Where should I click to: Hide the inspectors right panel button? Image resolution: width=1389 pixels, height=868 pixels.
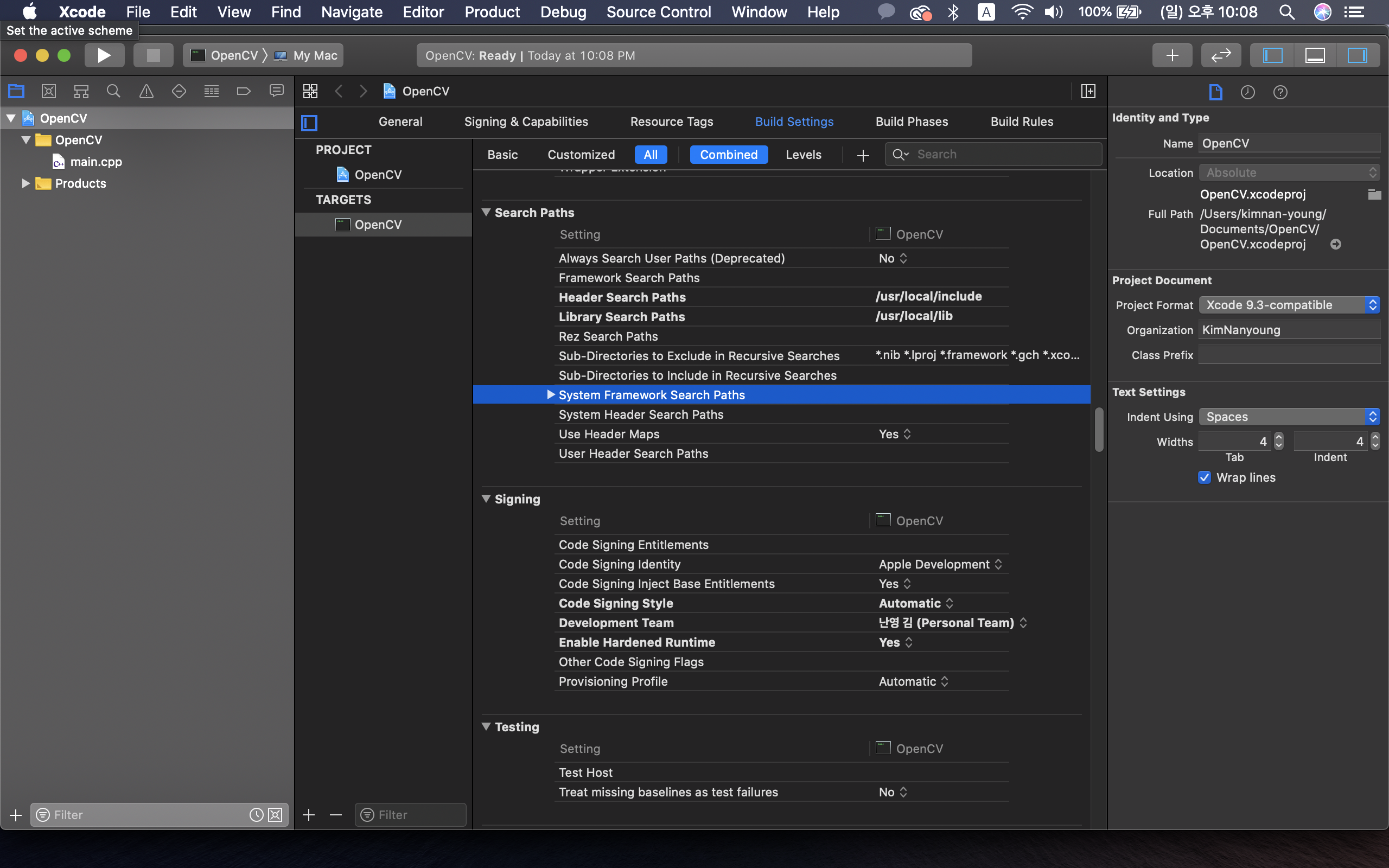pyautogui.click(x=1358, y=55)
